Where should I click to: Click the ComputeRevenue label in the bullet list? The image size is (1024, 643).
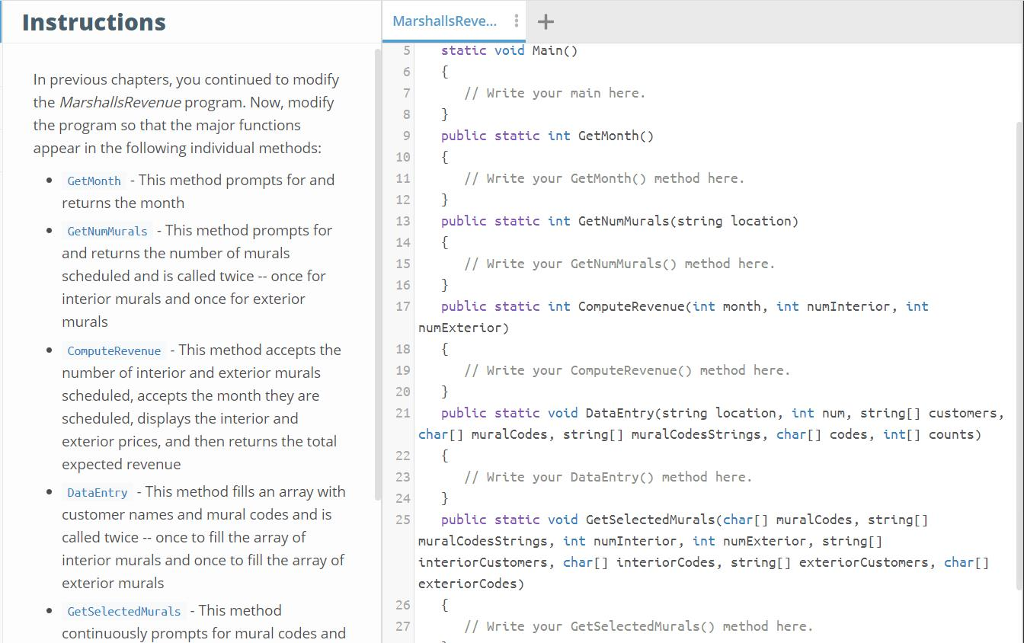[x=113, y=351]
